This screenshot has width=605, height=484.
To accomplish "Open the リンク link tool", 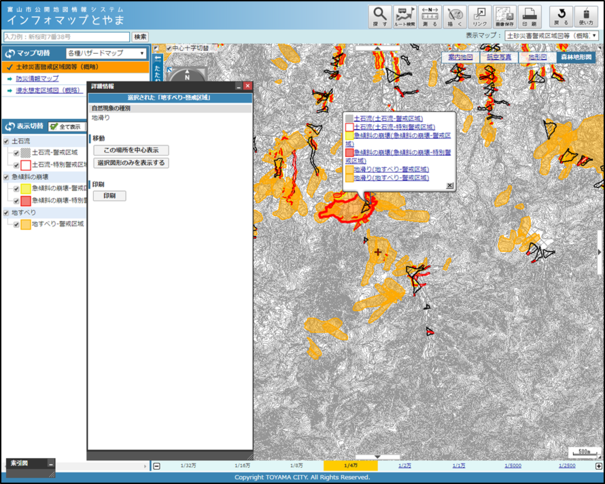I will click(x=480, y=17).
